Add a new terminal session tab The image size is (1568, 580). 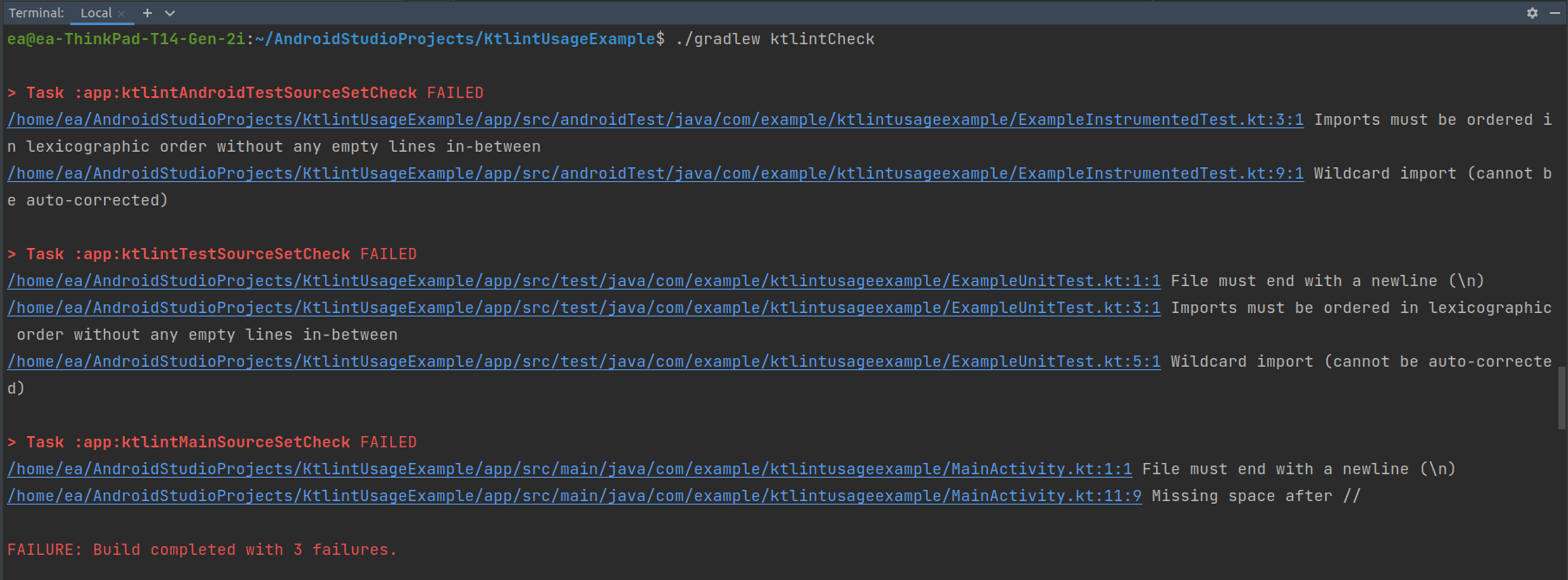(147, 13)
